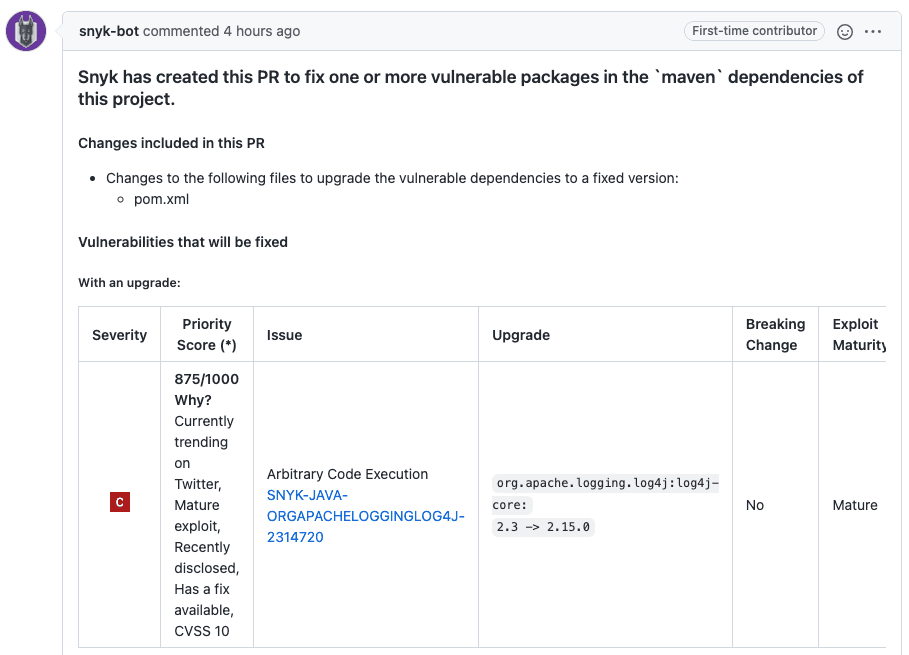
Task: Click the First-time contributor badge
Action: click(x=753, y=31)
